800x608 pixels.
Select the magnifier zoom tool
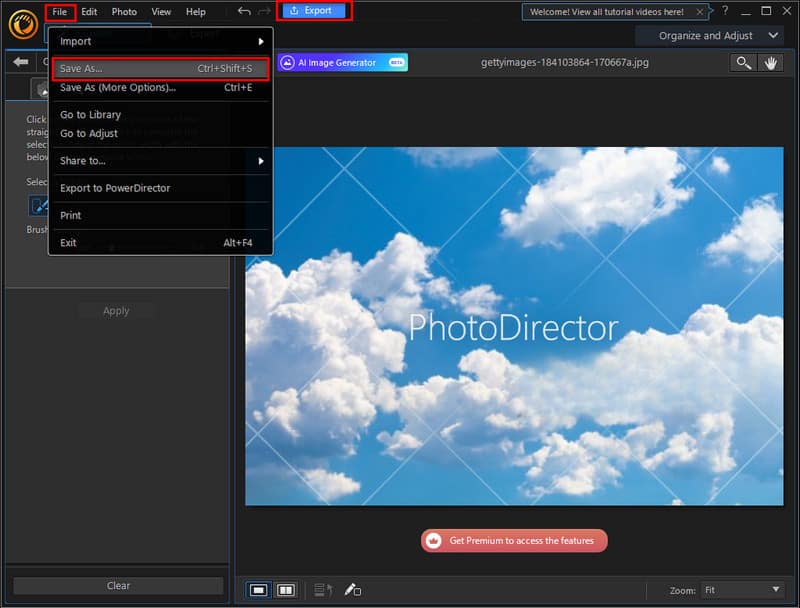[x=743, y=63]
